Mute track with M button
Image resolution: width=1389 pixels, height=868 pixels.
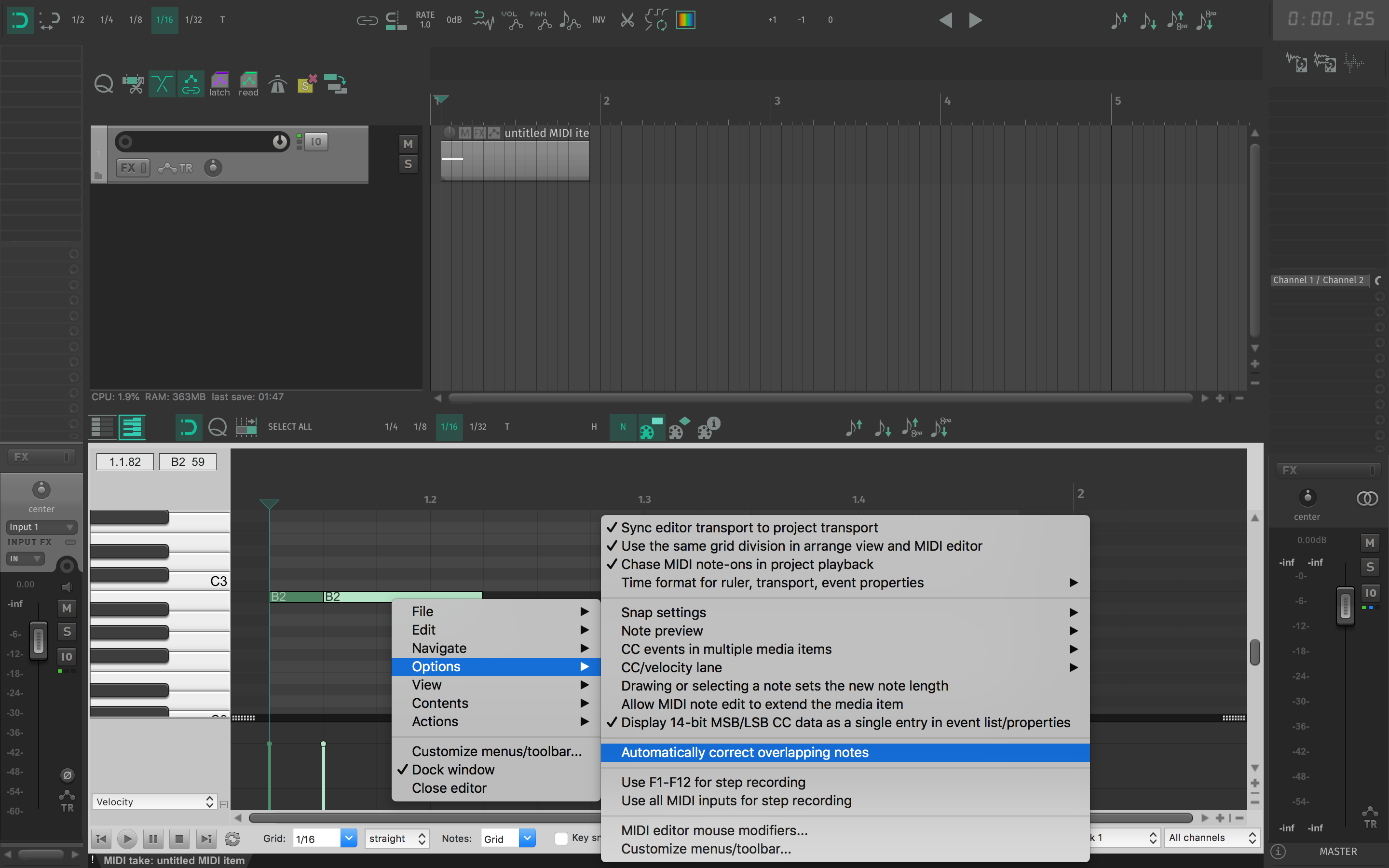[x=408, y=144]
